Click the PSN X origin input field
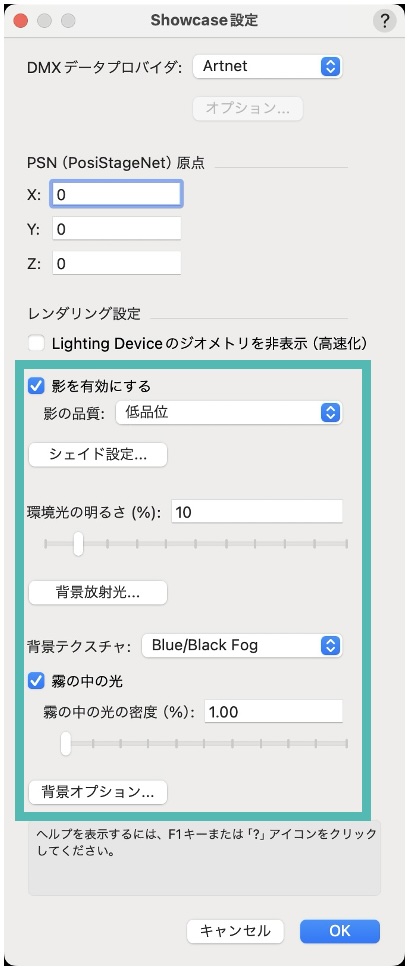 (116, 195)
